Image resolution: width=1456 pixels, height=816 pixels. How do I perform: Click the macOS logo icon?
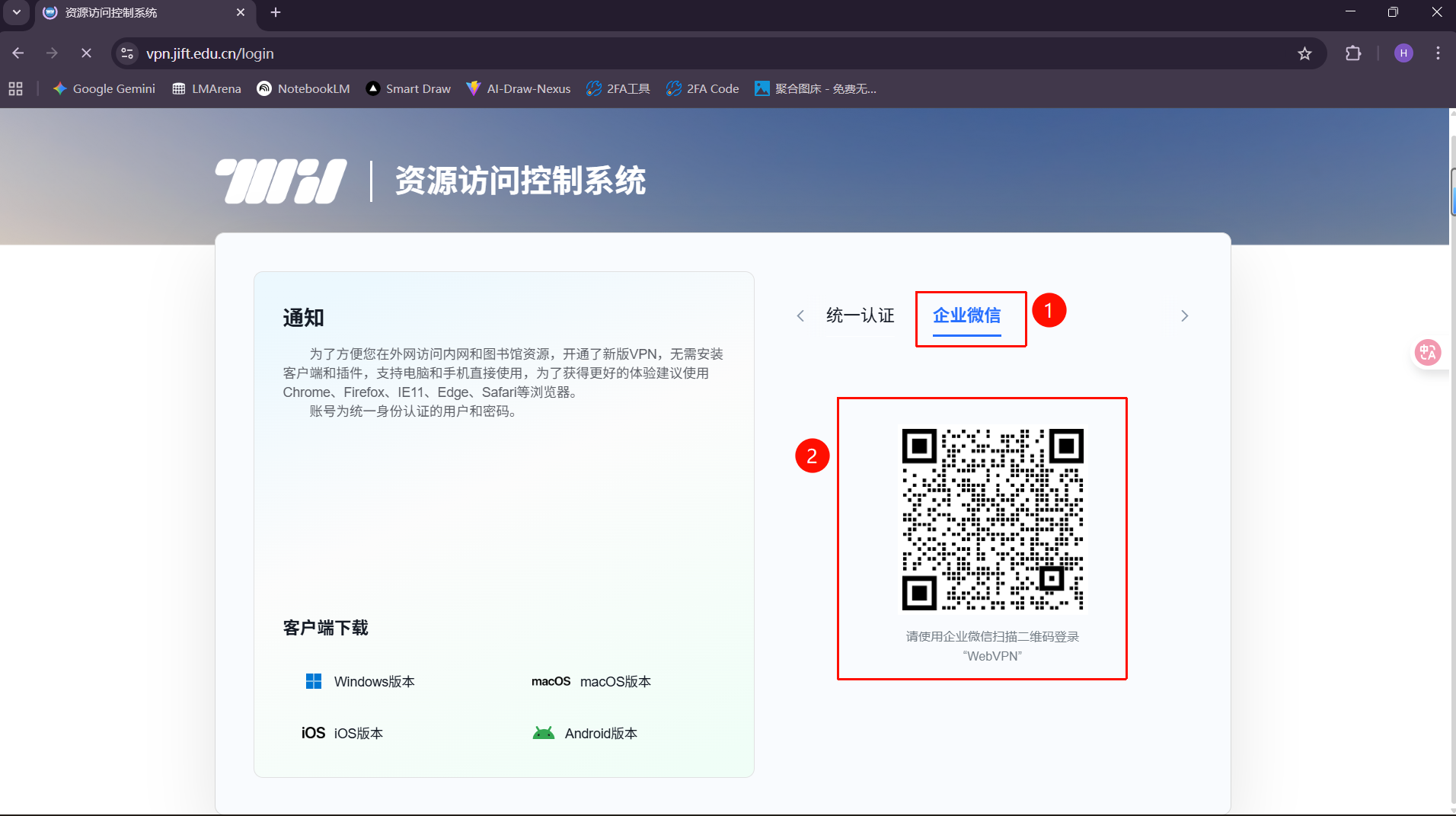point(551,681)
